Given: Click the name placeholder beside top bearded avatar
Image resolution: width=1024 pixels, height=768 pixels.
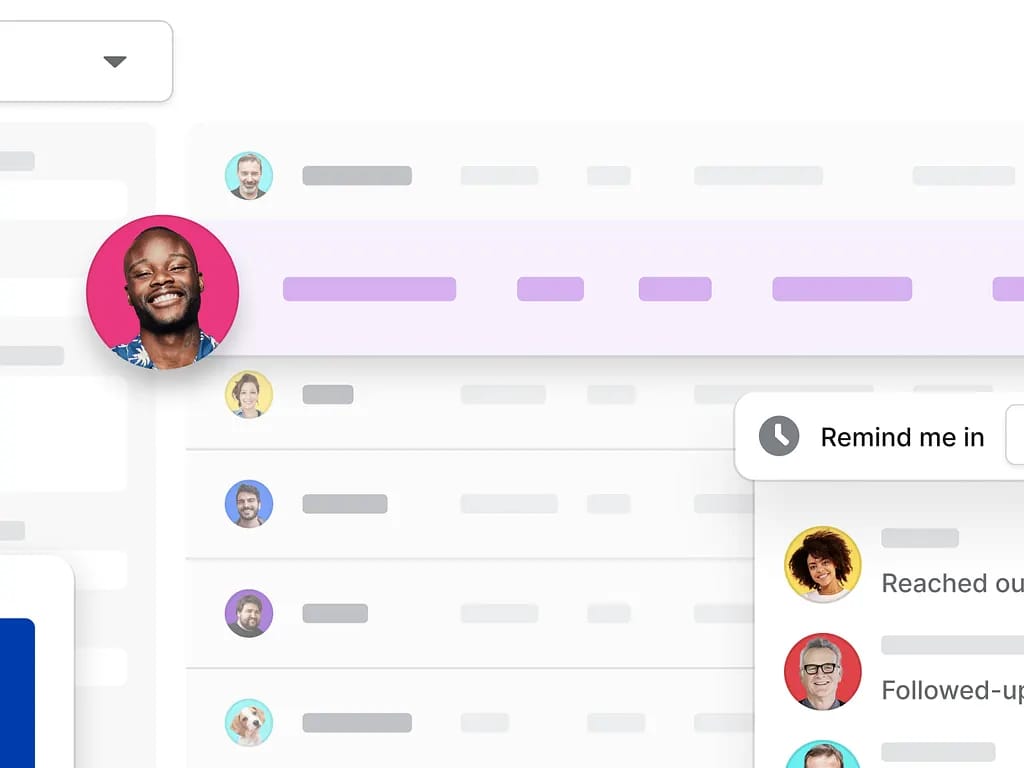Looking at the screenshot, I should click(x=357, y=176).
